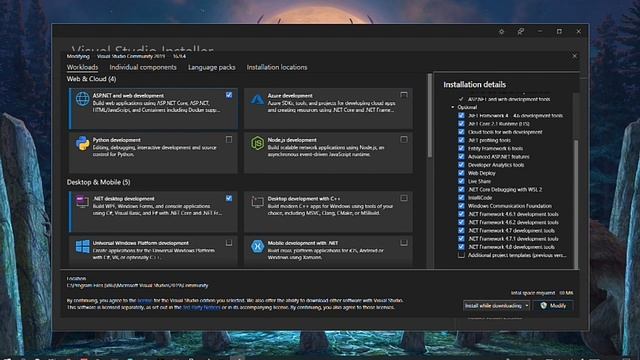Click the Python development logo icon
This screenshot has width=640, height=360.
tap(82, 143)
